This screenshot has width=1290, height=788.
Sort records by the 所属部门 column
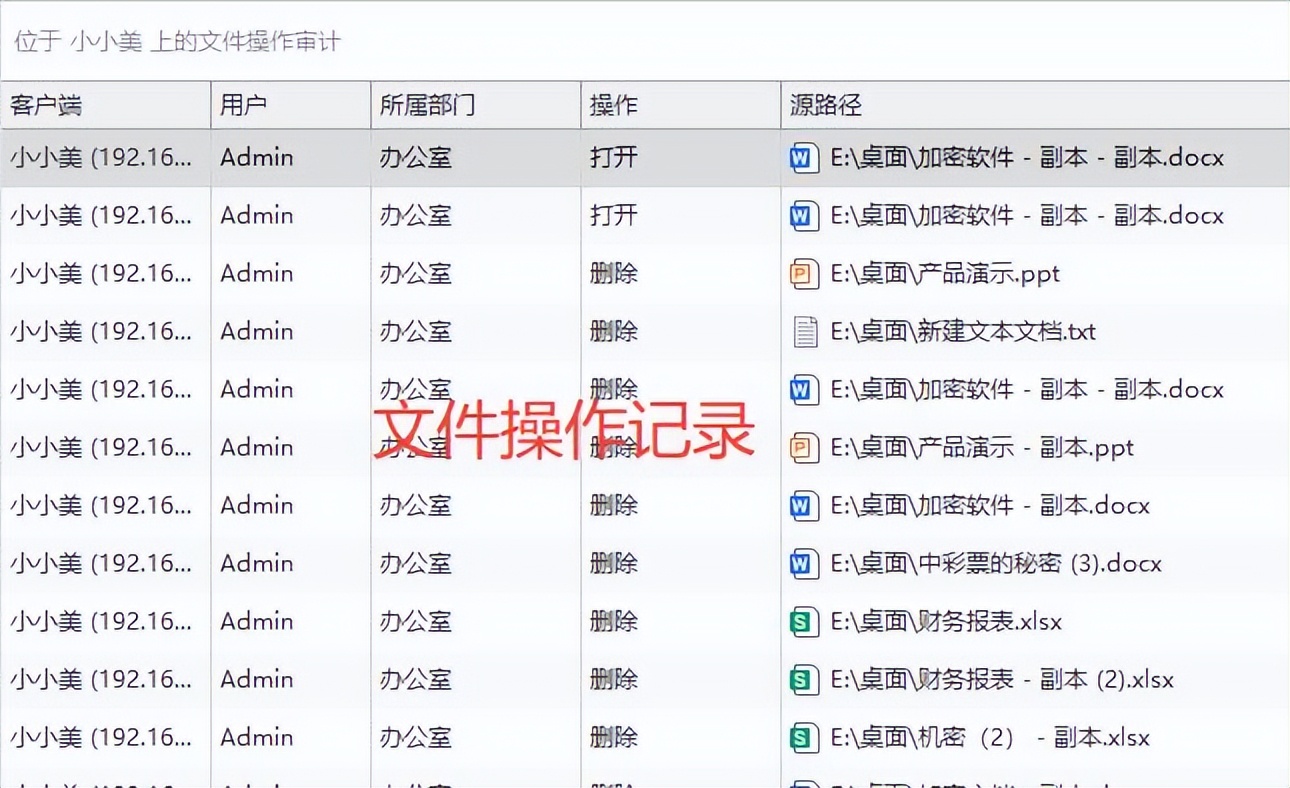tap(420, 105)
